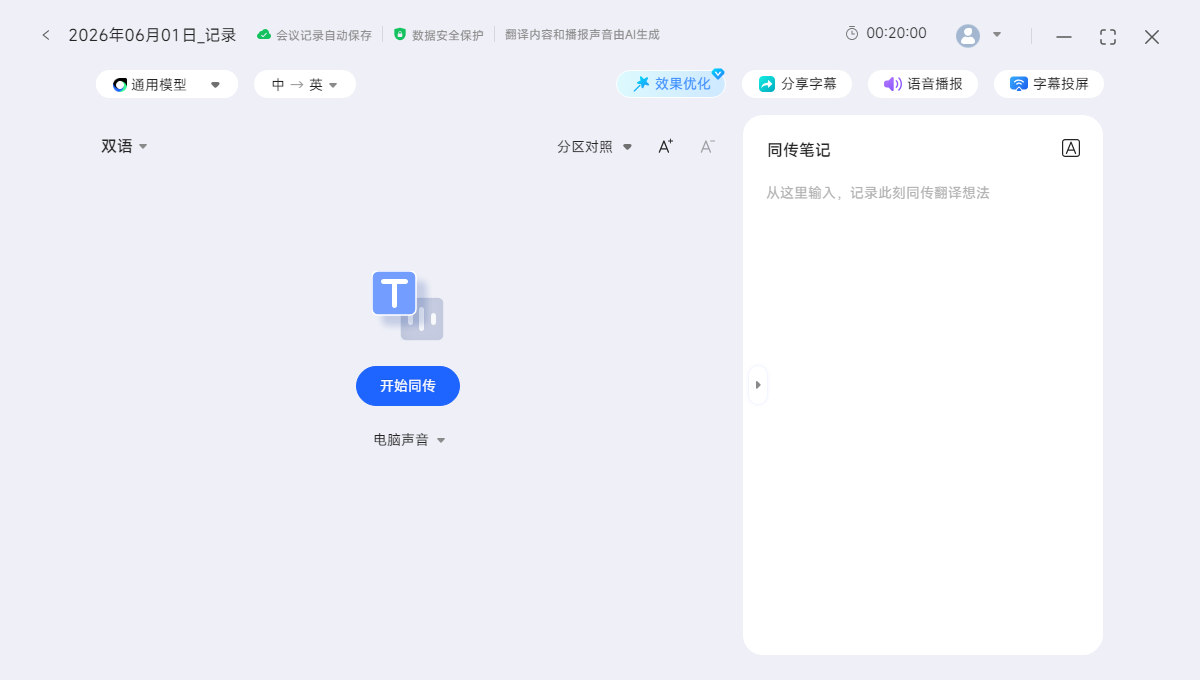1200x680 pixels.
Task: Open the user avatar profile
Action: [968, 36]
